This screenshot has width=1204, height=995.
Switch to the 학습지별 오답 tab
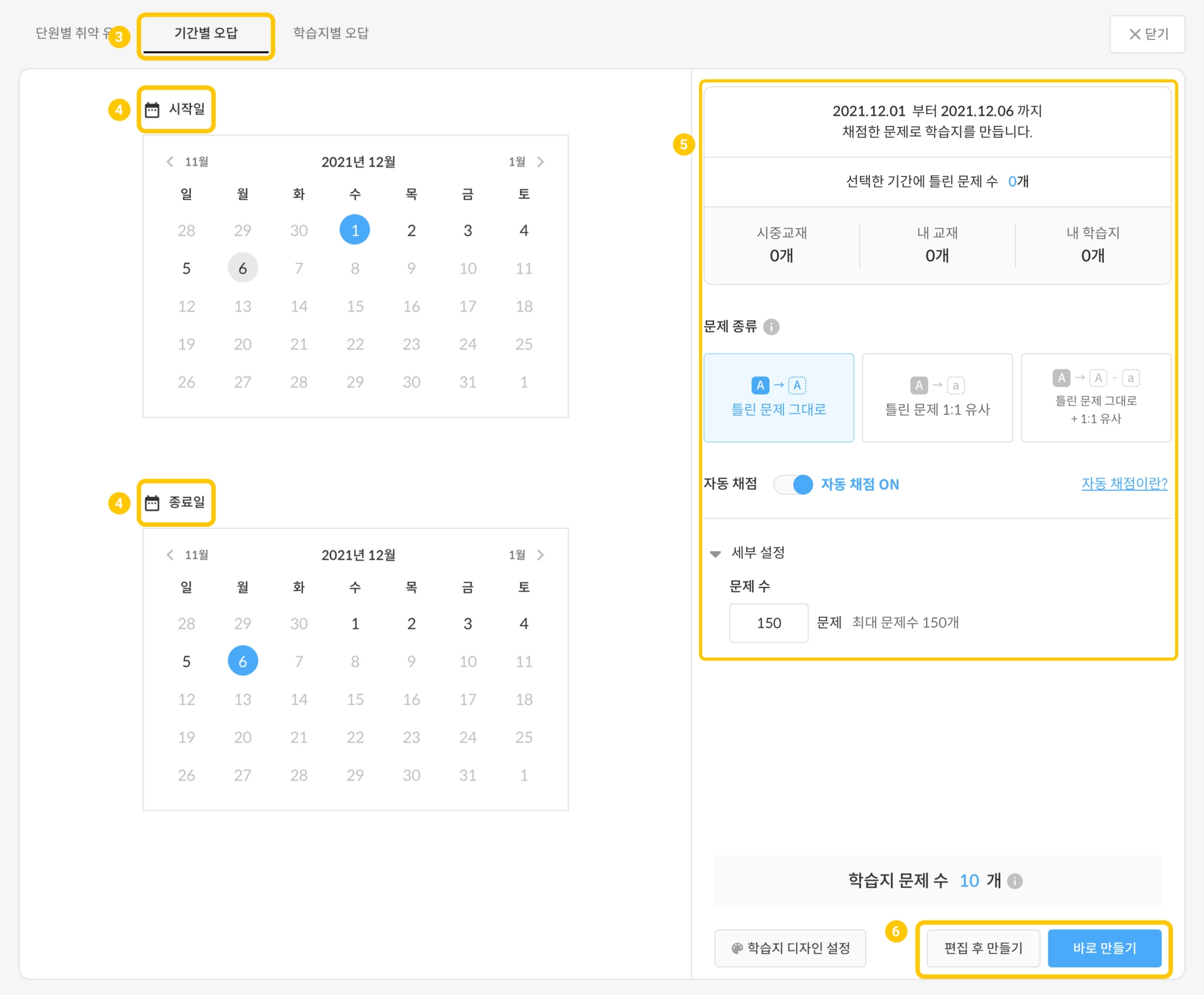(330, 33)
